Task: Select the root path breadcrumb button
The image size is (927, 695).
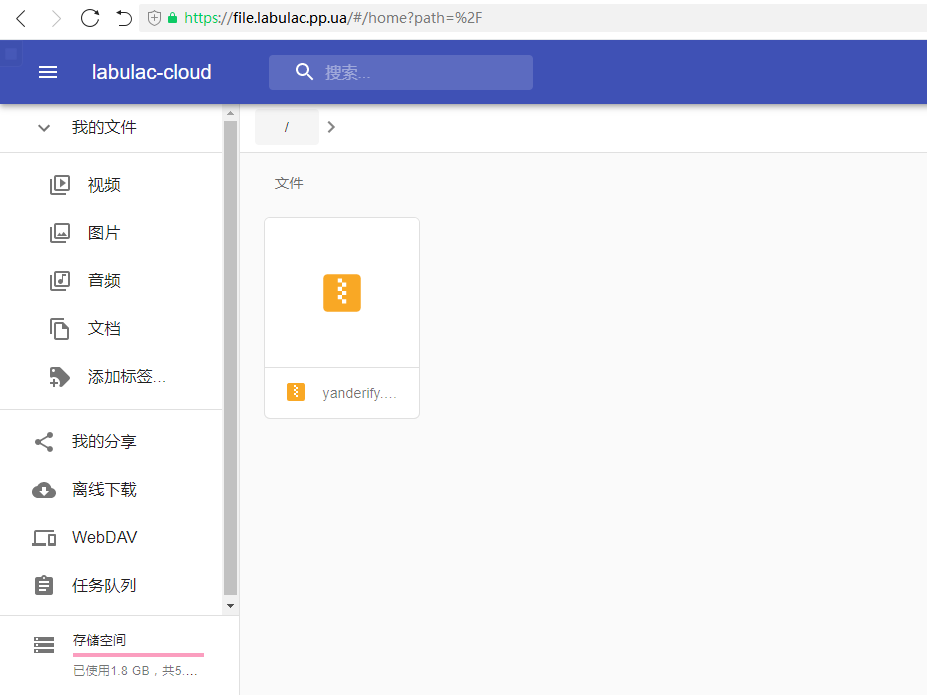Action: point(287,127)
